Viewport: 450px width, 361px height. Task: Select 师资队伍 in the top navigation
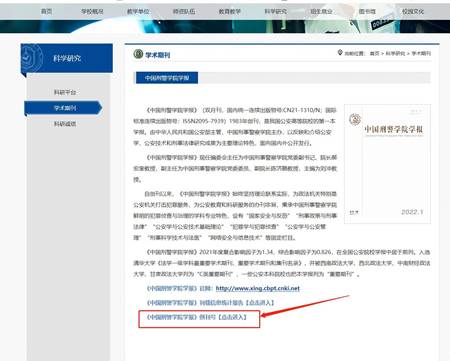pyautogui.click(x=184, y=11)
